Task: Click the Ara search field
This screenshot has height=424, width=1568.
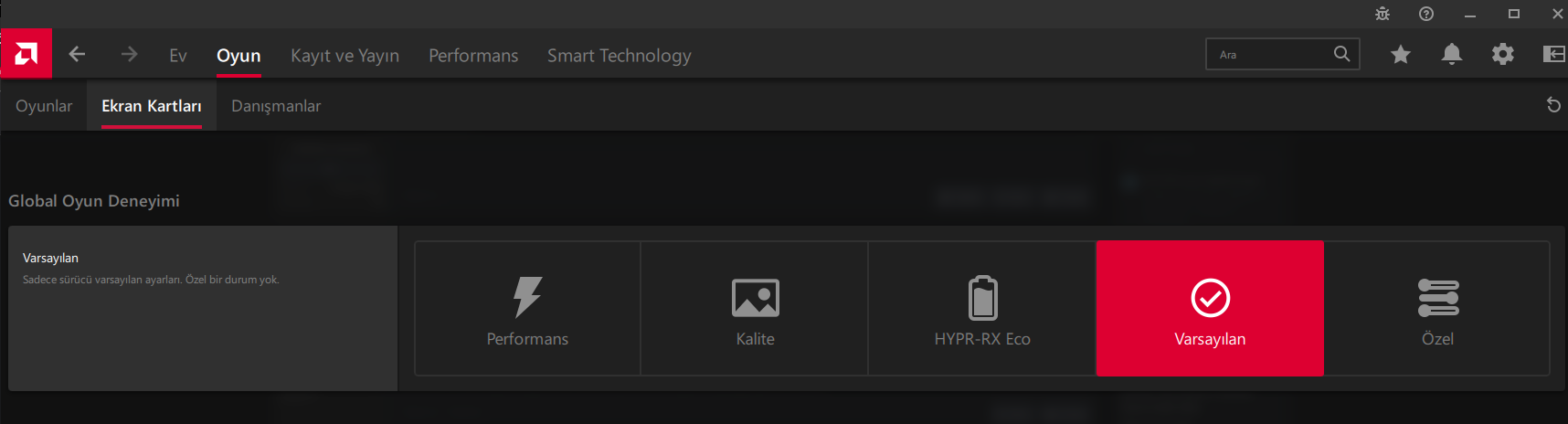Action: pyautogui.click(x=1270, y=55)
